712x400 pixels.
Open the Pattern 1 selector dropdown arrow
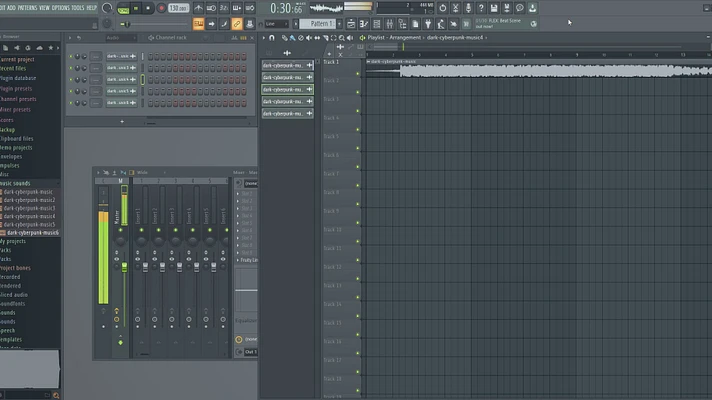pyautogui.click(x=339, y=24)
